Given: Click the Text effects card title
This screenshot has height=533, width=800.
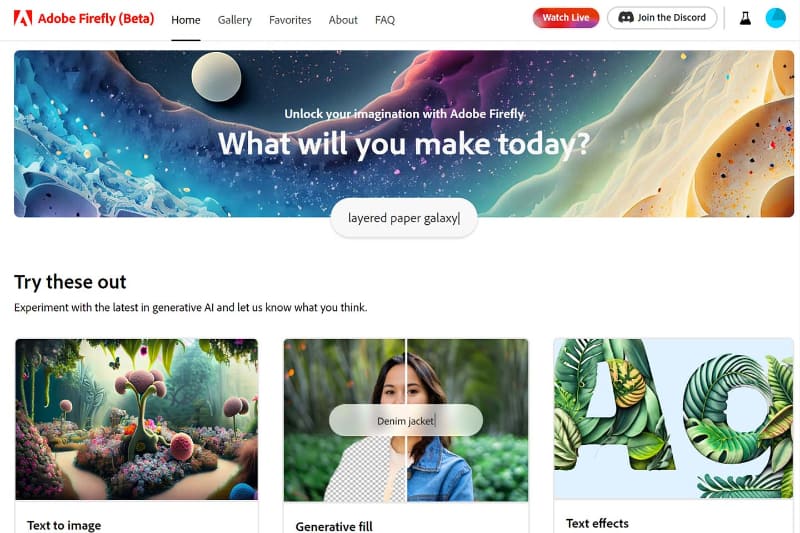Looking at the screenshot, I should [x=597, y=523].
